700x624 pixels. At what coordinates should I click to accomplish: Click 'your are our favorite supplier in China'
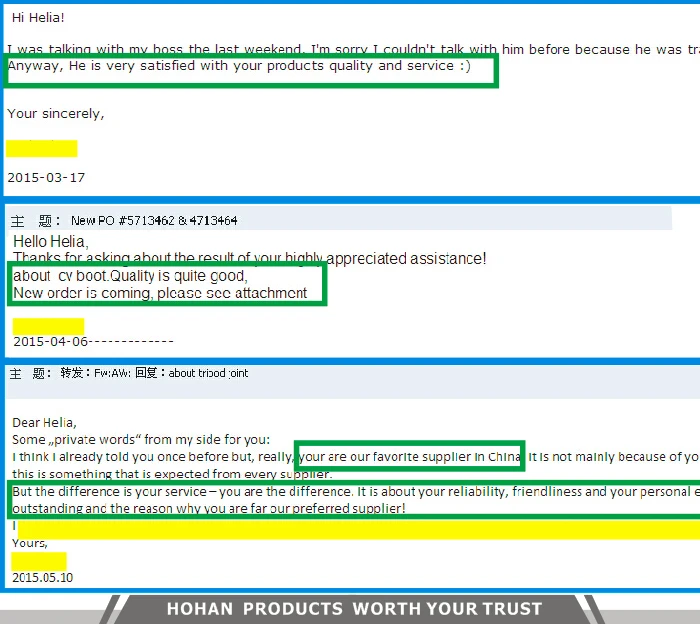(410, 457)
